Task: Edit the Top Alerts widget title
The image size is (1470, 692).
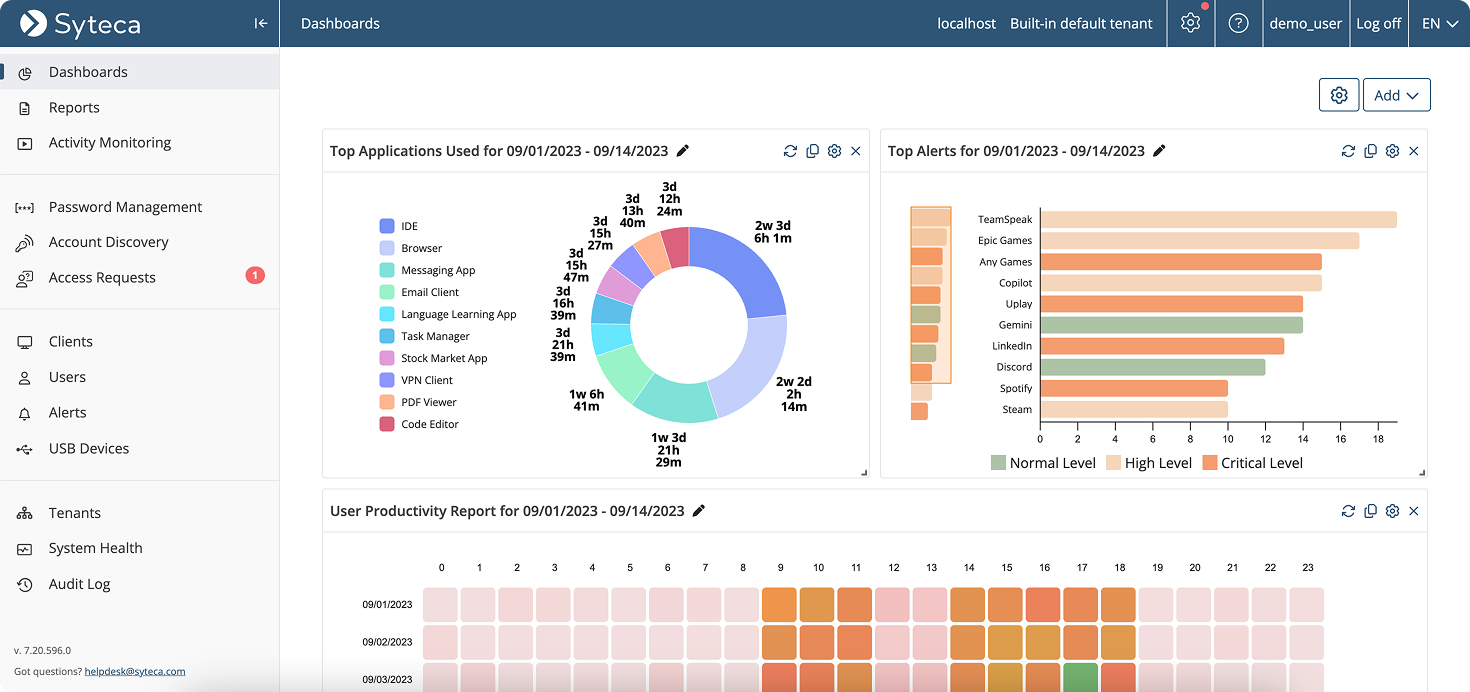Action: click(1160, 151)
